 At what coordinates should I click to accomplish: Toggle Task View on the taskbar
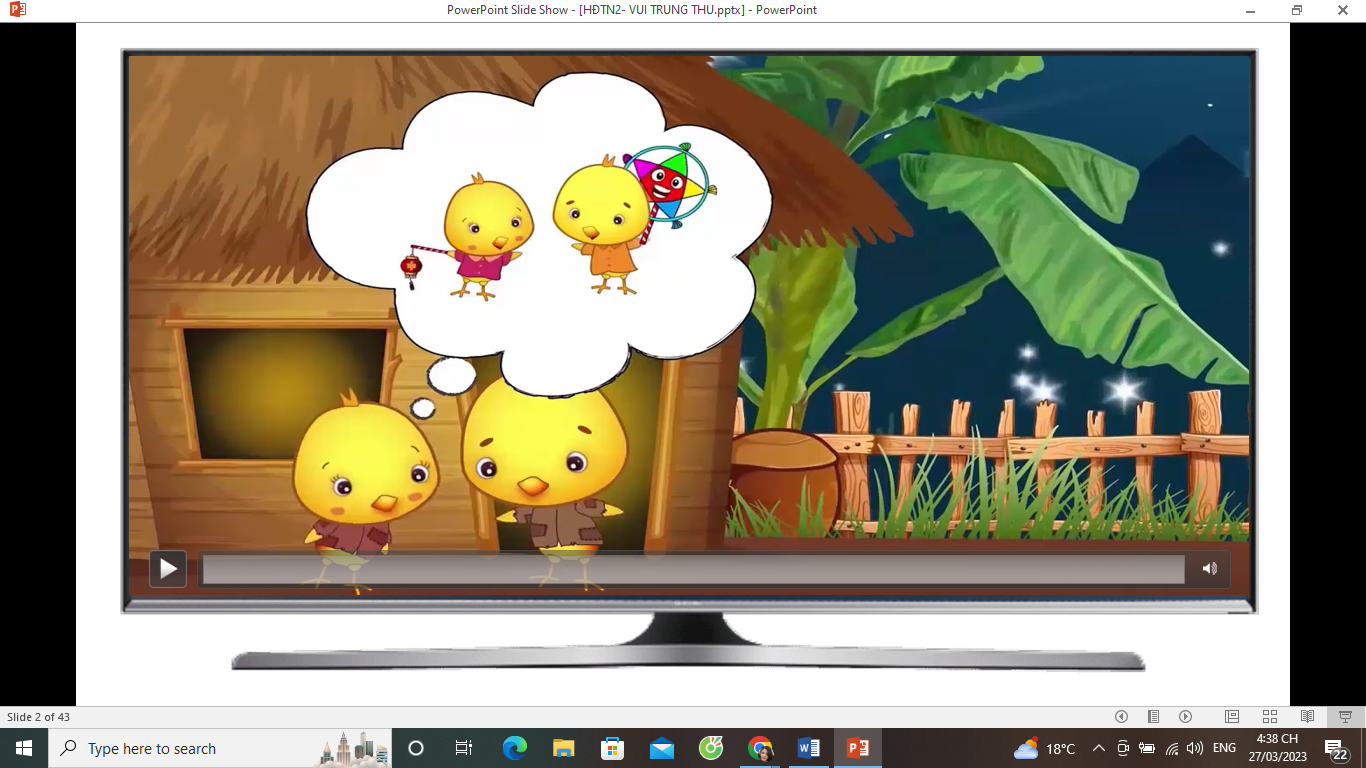click(464, 748)
